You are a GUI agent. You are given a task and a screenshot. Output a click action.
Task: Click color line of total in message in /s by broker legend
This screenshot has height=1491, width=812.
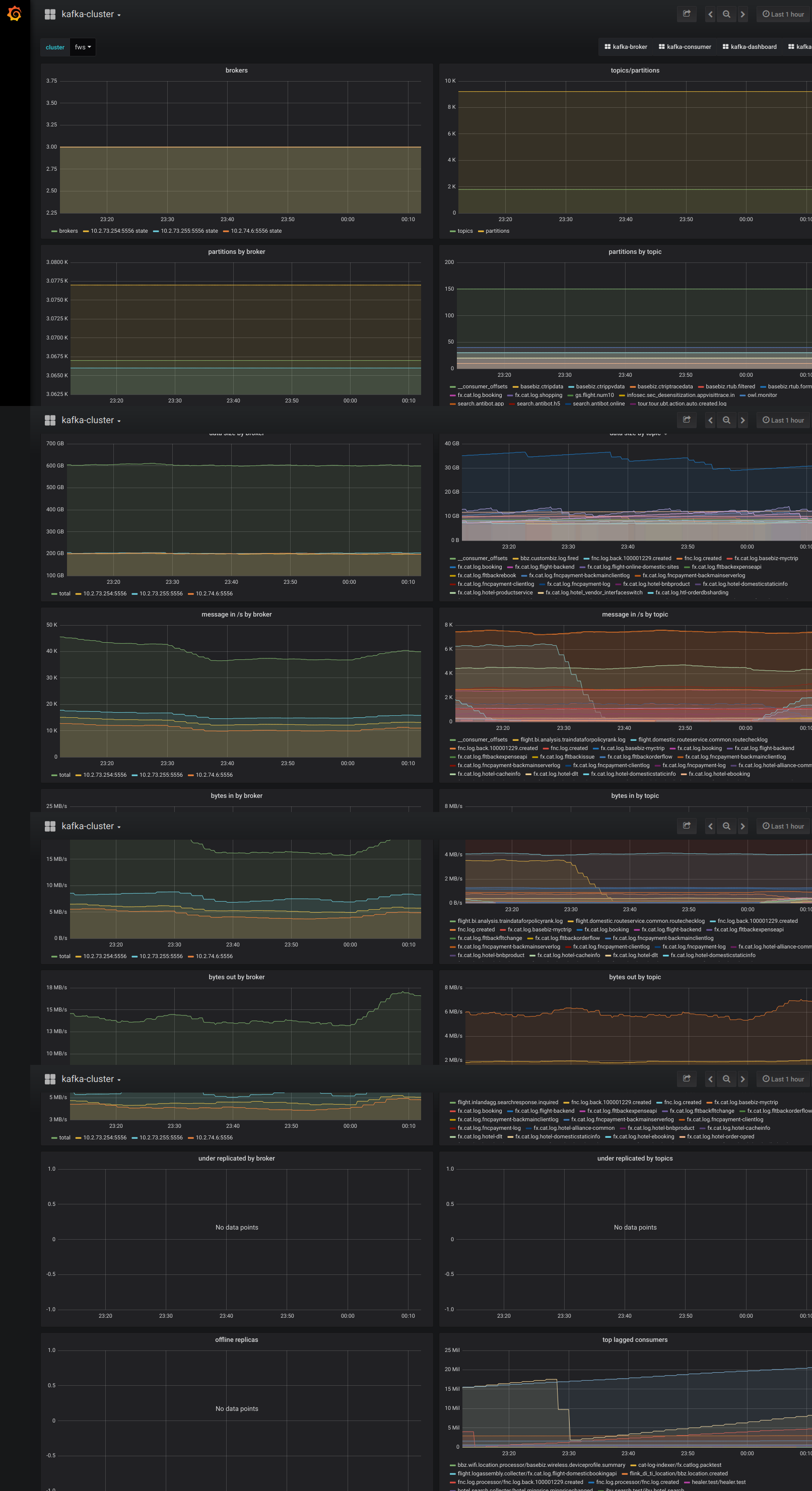[54, 776]
